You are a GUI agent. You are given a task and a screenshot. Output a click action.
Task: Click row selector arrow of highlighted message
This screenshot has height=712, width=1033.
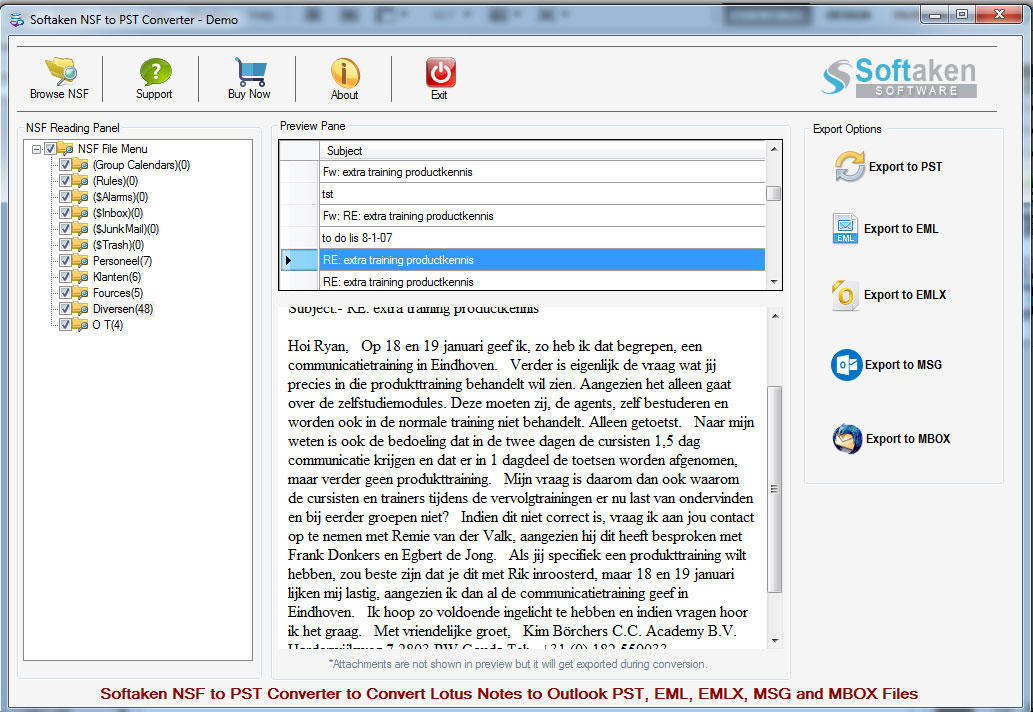click(x=299, y=260)
